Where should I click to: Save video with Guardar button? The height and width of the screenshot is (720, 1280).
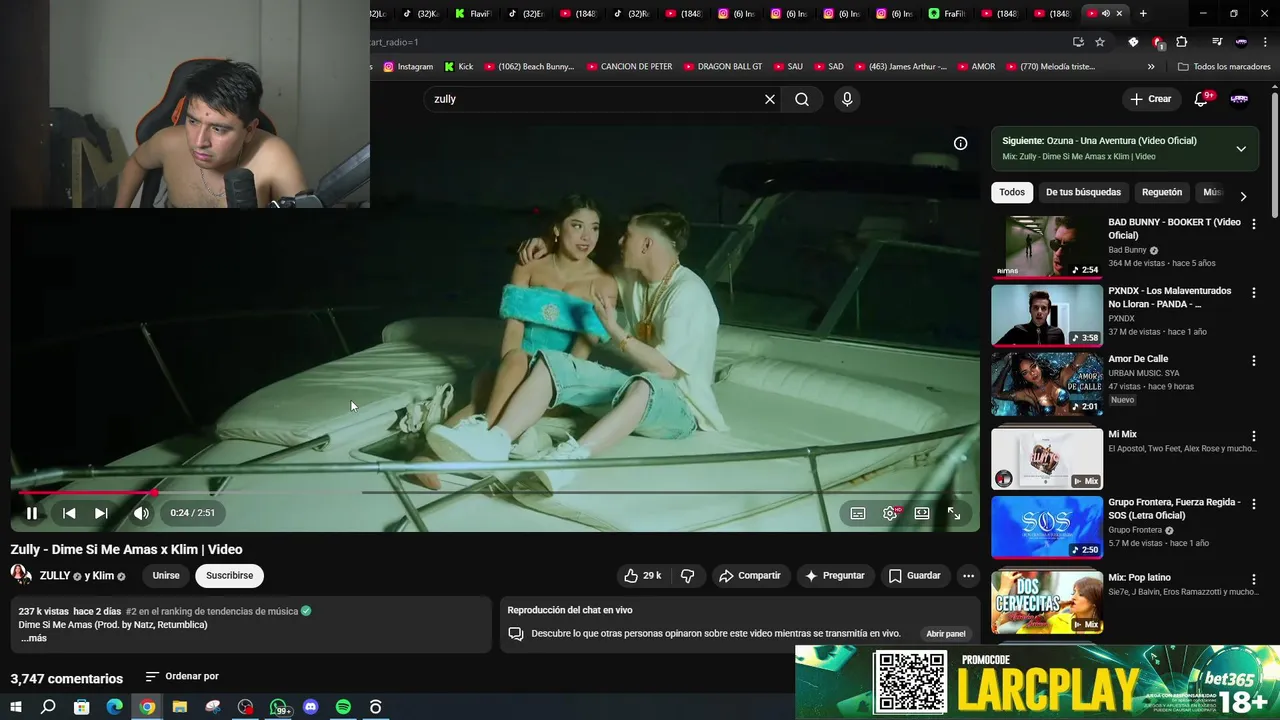point(915,576)
